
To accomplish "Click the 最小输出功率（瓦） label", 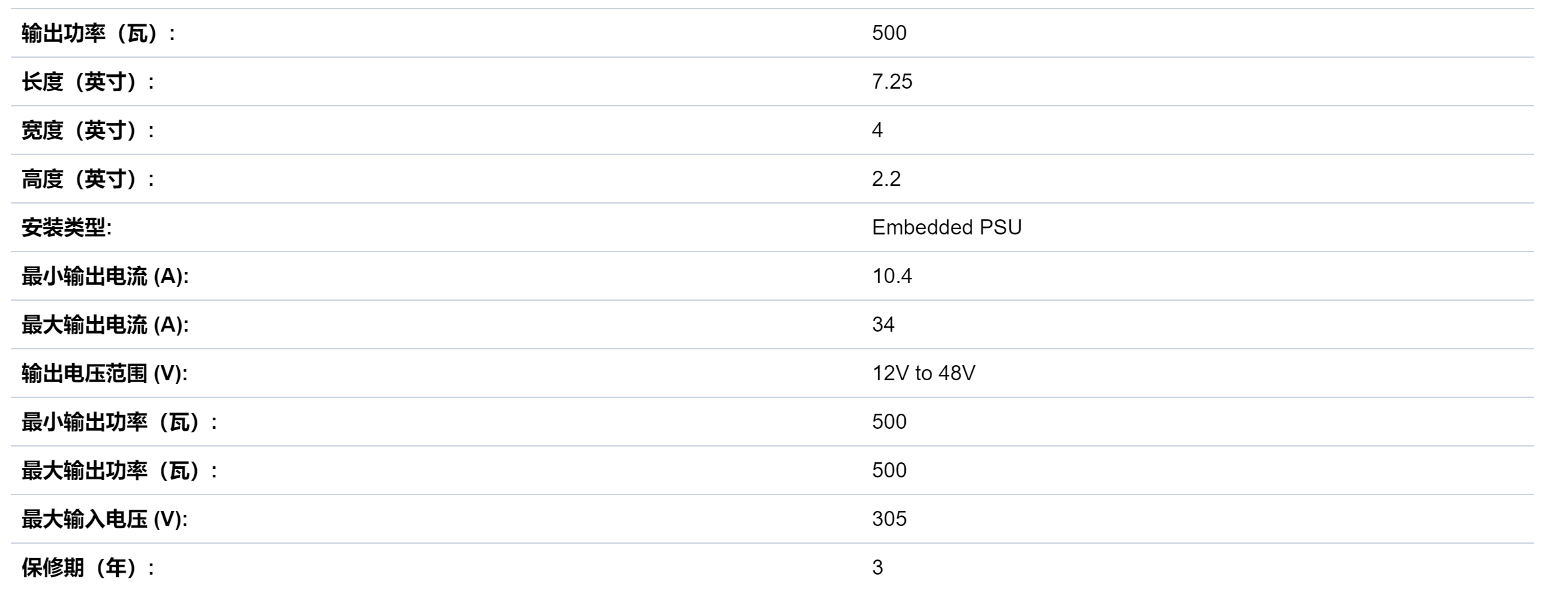I will coord(119,422).
